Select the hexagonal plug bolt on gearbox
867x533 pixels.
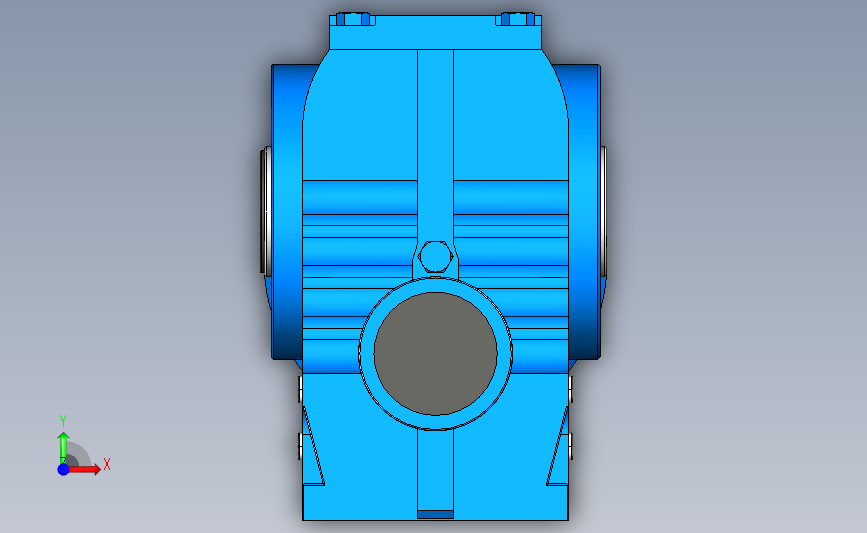point(435,257)
